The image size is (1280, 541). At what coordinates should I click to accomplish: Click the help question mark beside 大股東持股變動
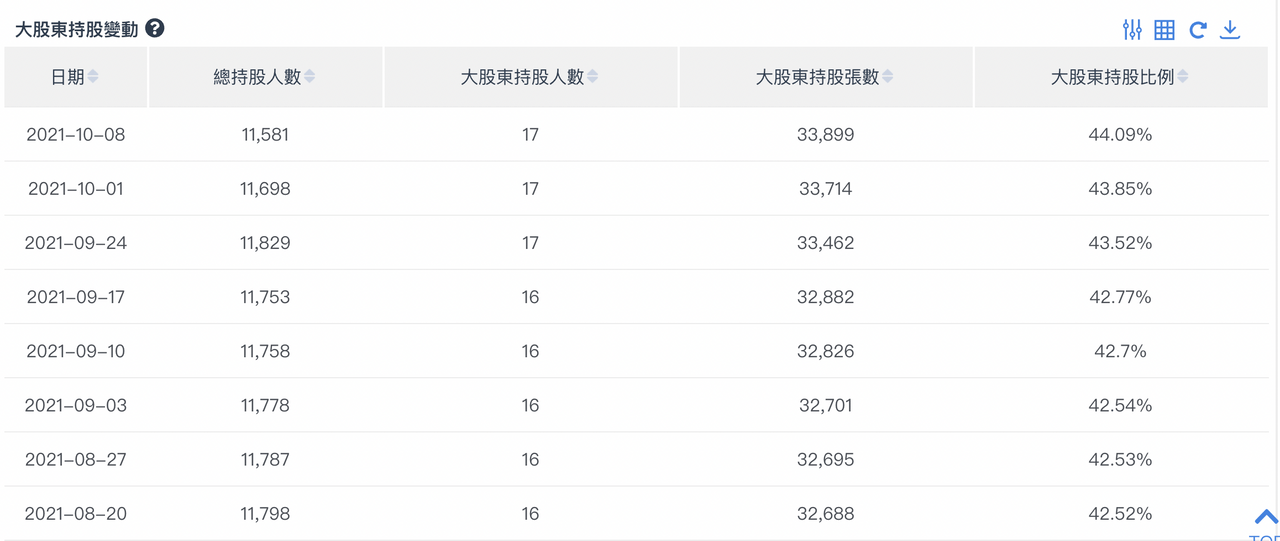click(155, 29)
